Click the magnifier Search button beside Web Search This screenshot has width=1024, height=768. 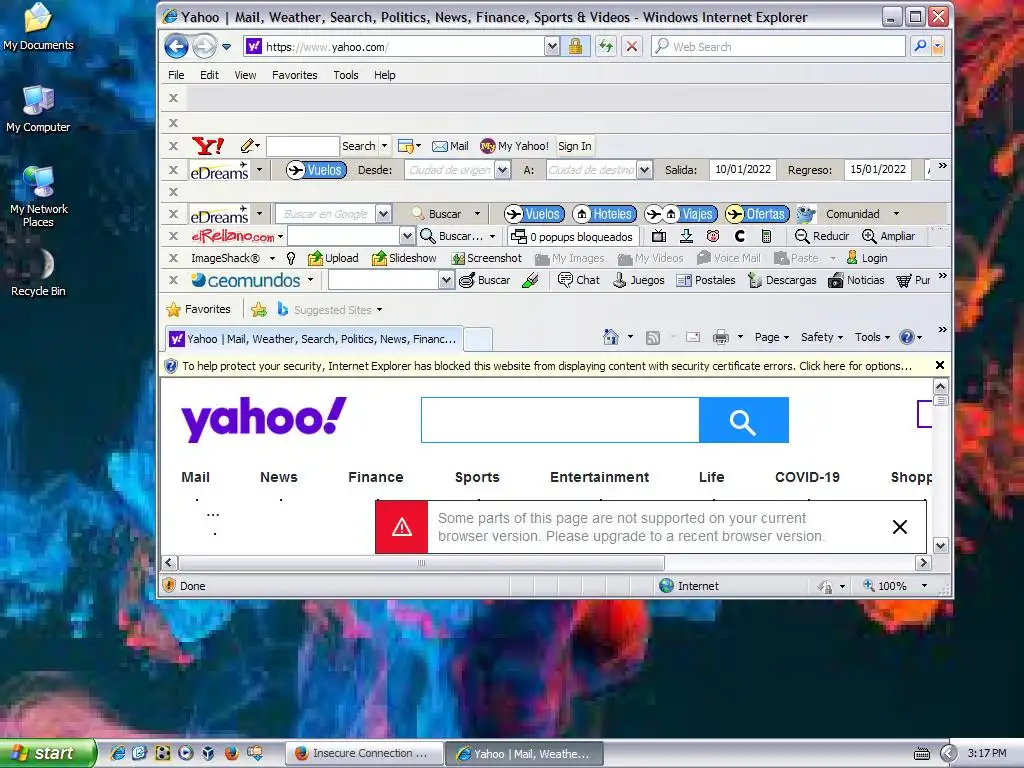(x=920, y=46)
